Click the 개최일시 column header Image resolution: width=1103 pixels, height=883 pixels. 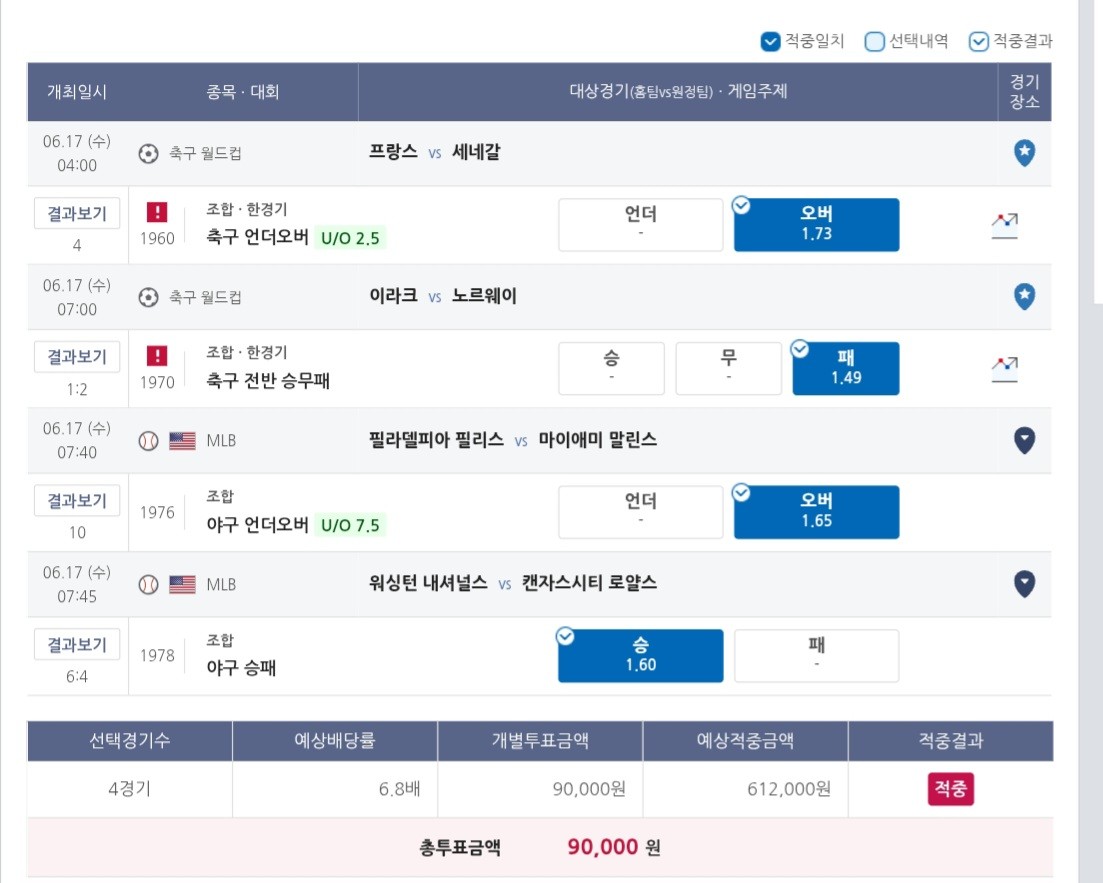77,91
